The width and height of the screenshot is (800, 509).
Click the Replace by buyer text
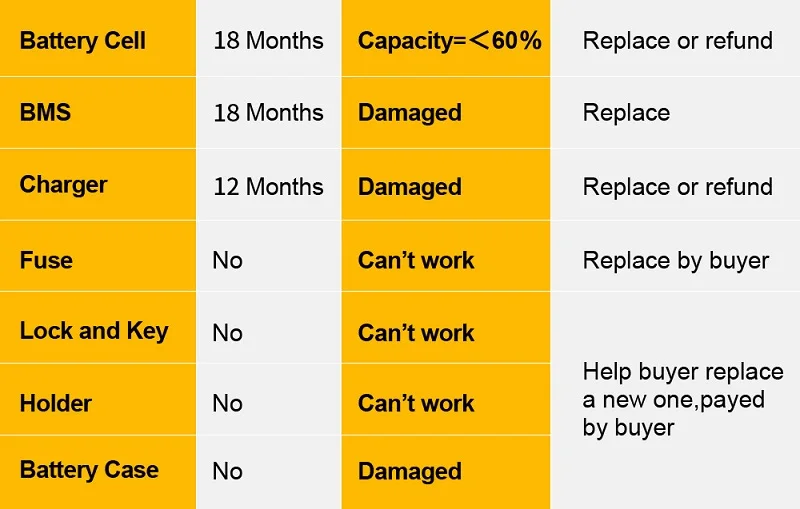[x=676, y=260]
